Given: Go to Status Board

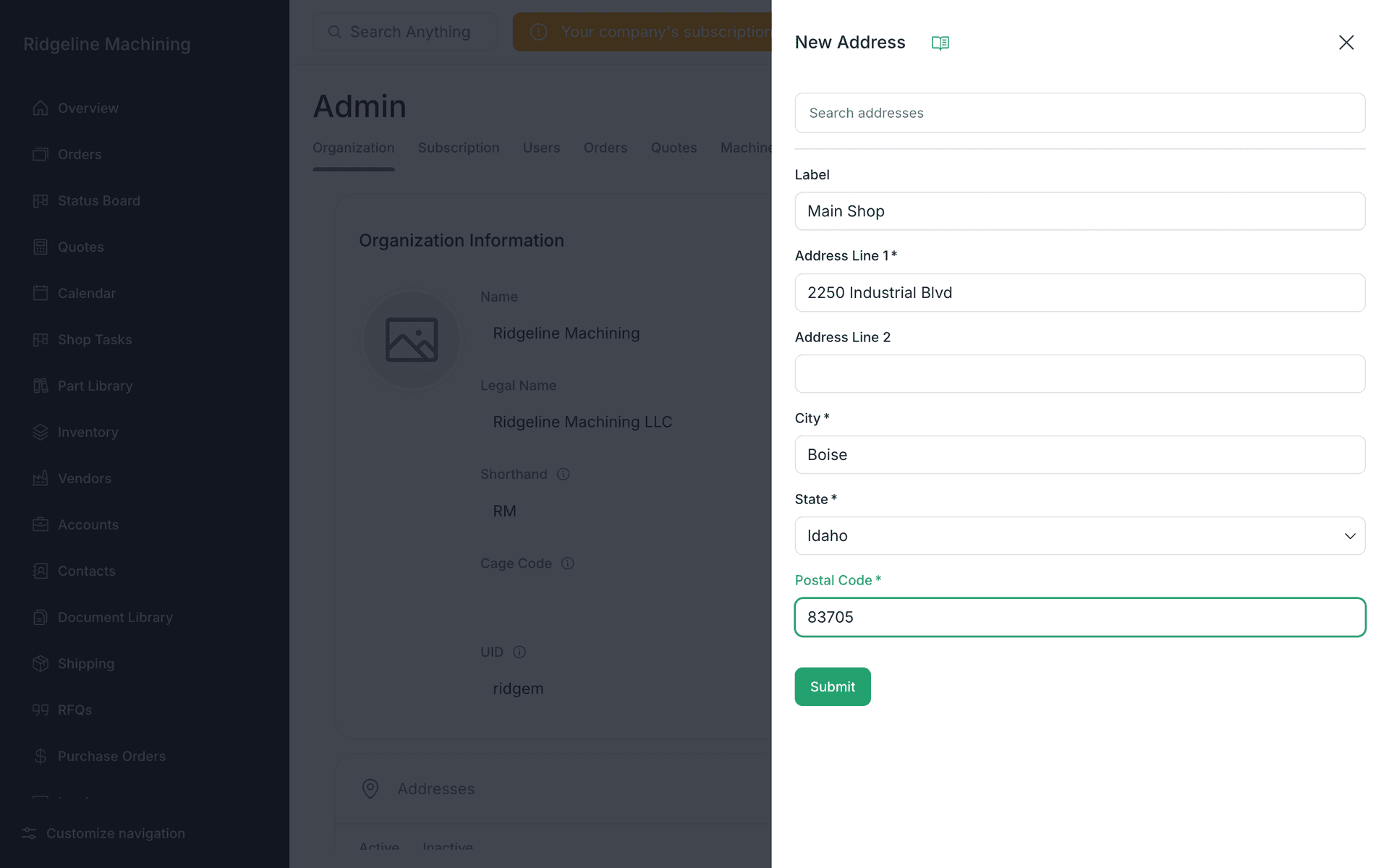Looking at the screenshot, I should [x=86, y=200].
